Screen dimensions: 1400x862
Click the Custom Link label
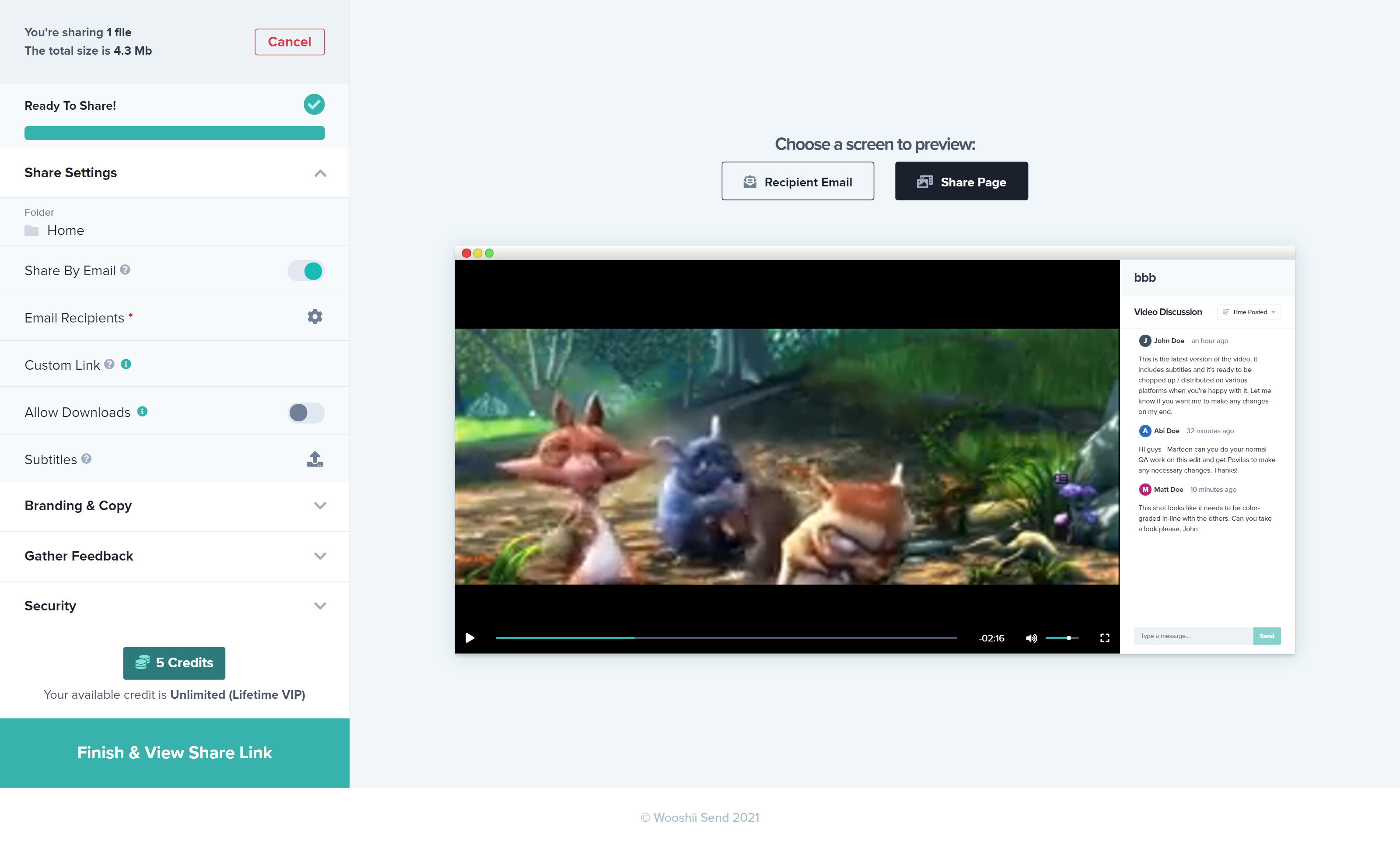[x=62, y=365]
